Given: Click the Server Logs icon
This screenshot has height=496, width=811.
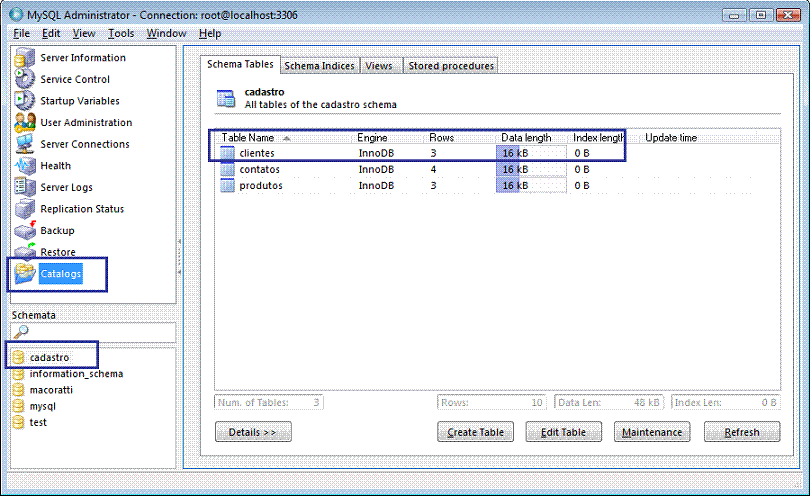Looking at the screenshot, I should [x=24, y=187].
